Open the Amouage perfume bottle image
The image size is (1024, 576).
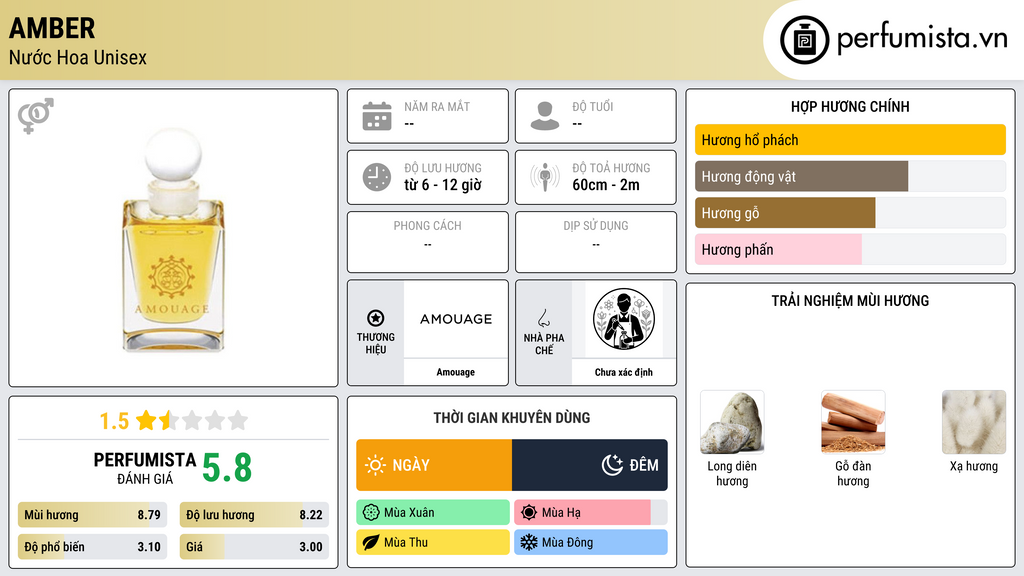[x=173, y=239]
